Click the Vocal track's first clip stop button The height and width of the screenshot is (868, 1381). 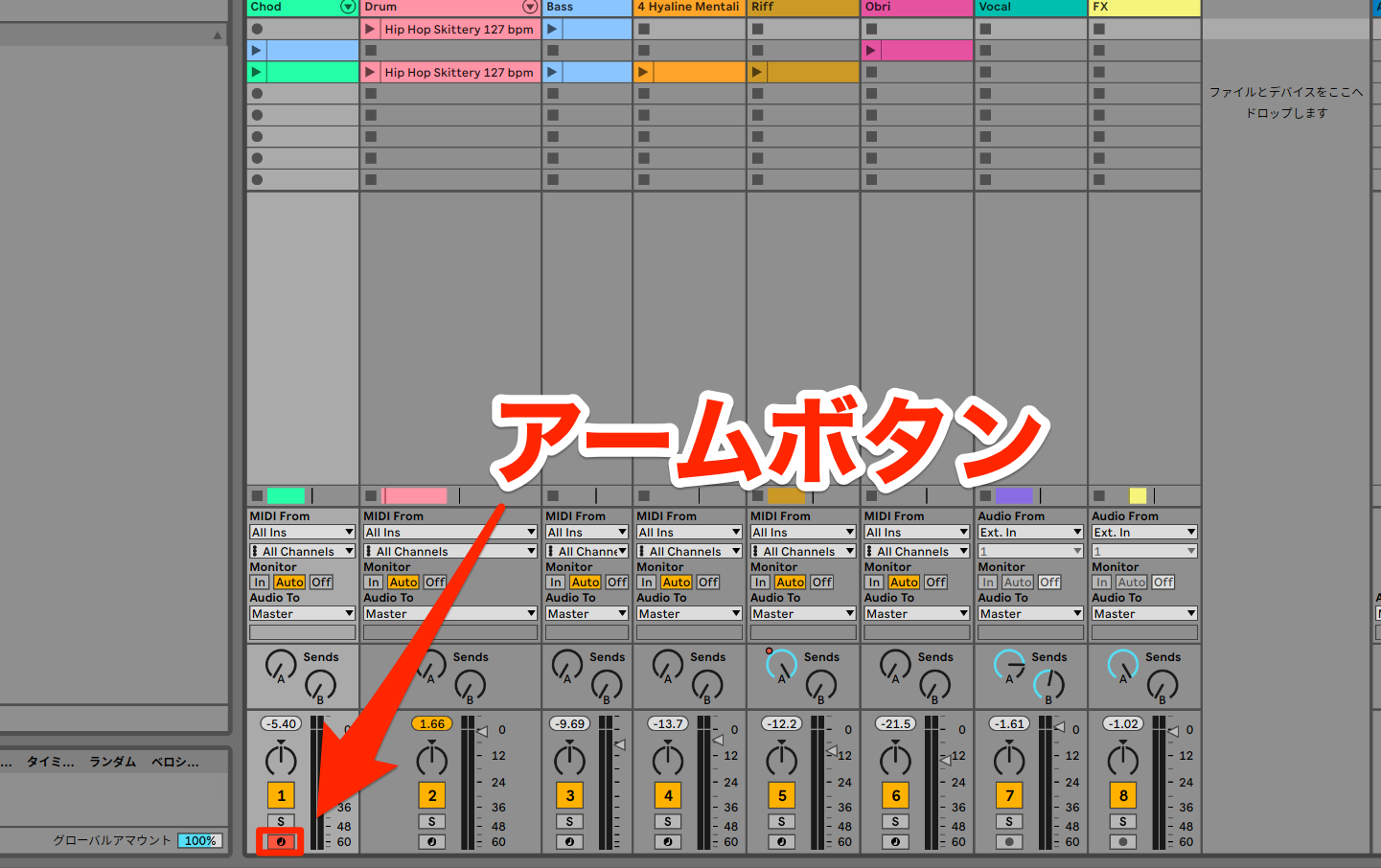tap(985, 29)
